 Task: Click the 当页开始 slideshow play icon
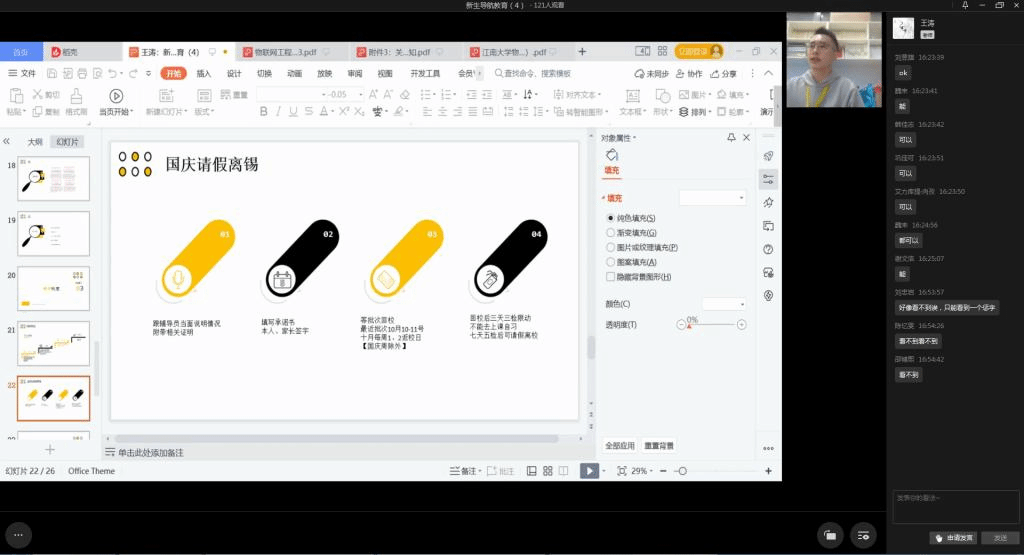(116, 96)
